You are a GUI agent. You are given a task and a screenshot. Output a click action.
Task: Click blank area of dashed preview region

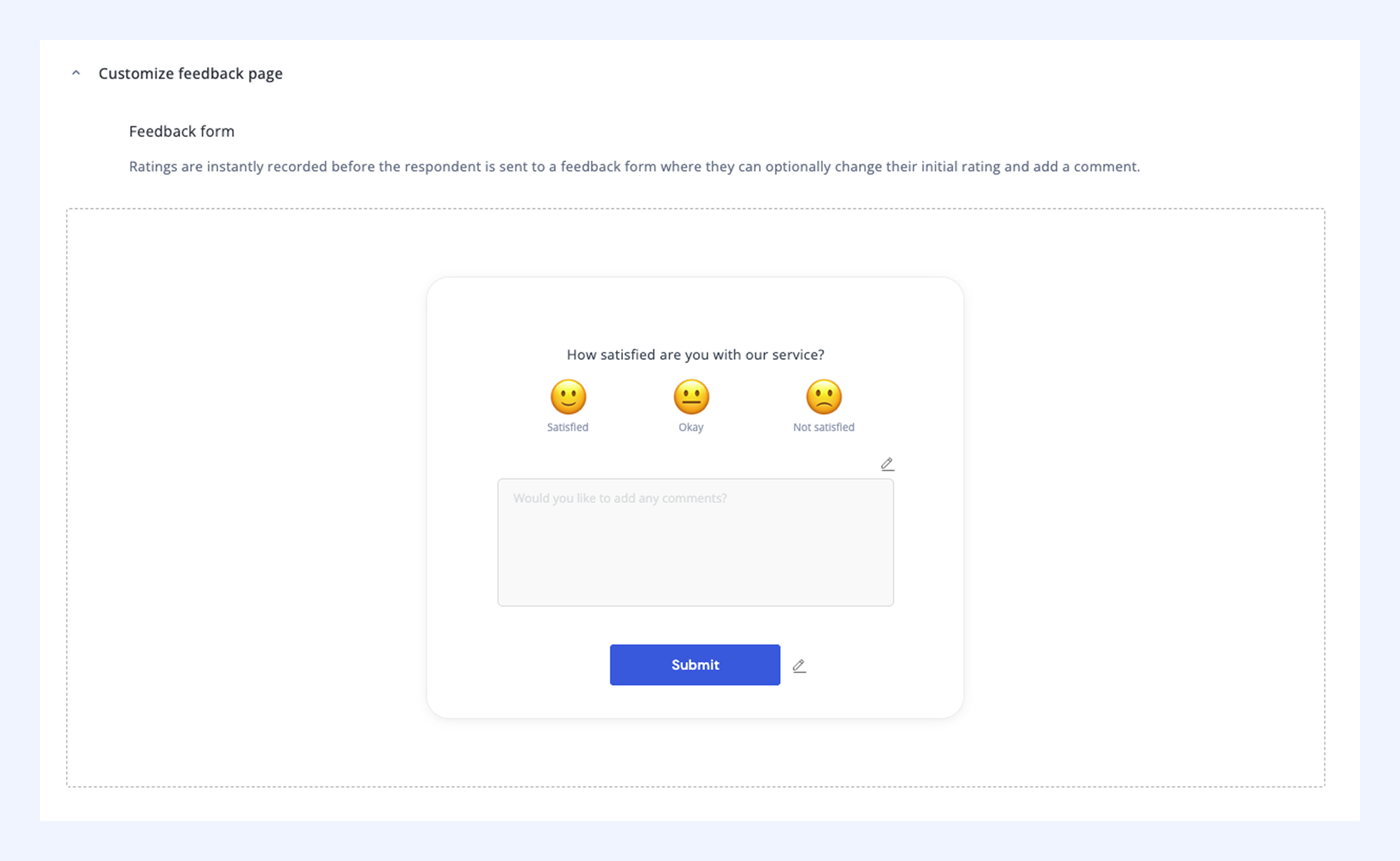pos(245,495)
